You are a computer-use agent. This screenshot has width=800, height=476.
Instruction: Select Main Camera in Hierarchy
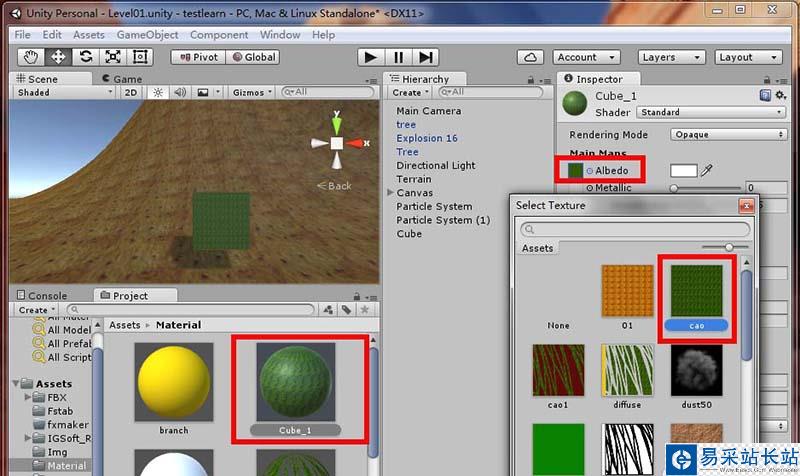(x=429, y=111)
